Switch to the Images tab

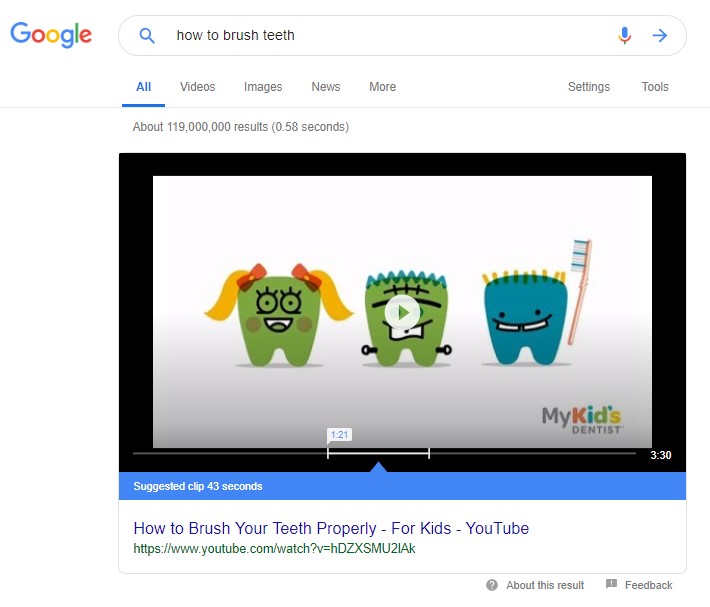click(263, 87)
